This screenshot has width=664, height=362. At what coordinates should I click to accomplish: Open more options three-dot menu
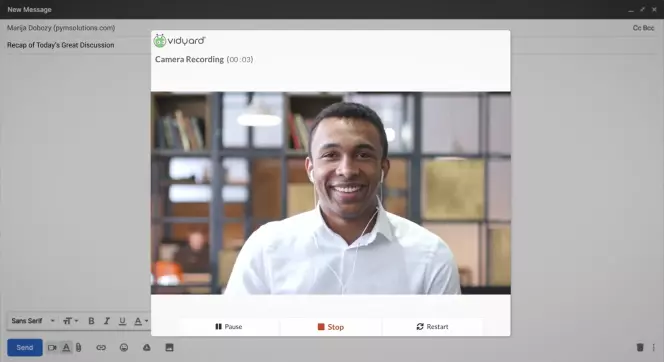click(x=653, y=347)
